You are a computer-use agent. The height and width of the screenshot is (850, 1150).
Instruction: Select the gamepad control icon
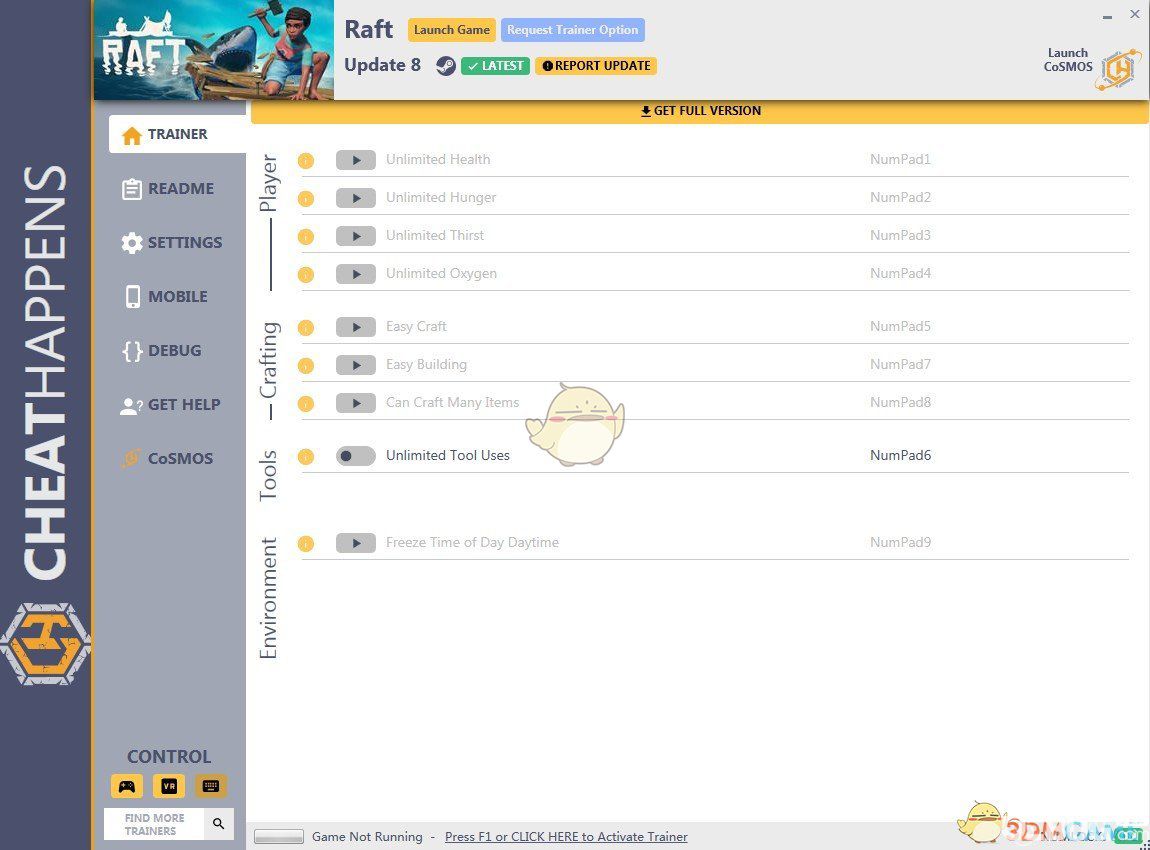[127, 786]
